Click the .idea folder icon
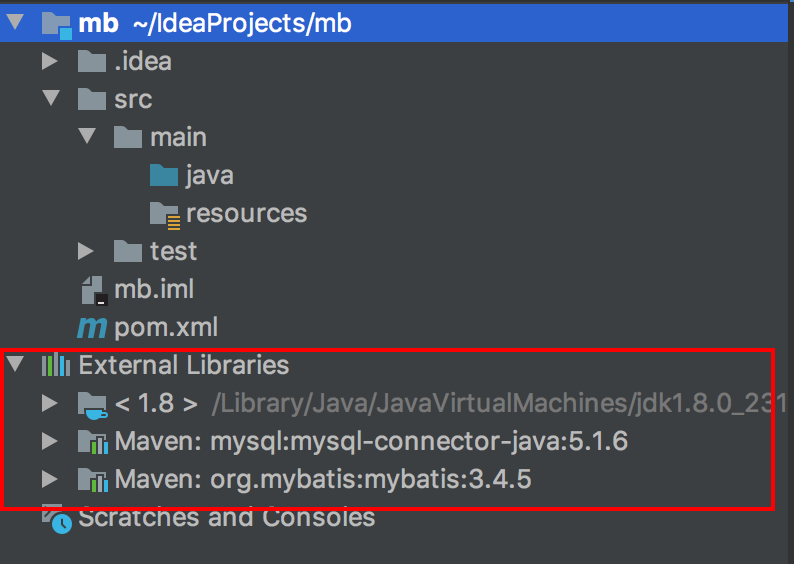The height and width of the screenshot is (564, 794). (x=92, y=62)
